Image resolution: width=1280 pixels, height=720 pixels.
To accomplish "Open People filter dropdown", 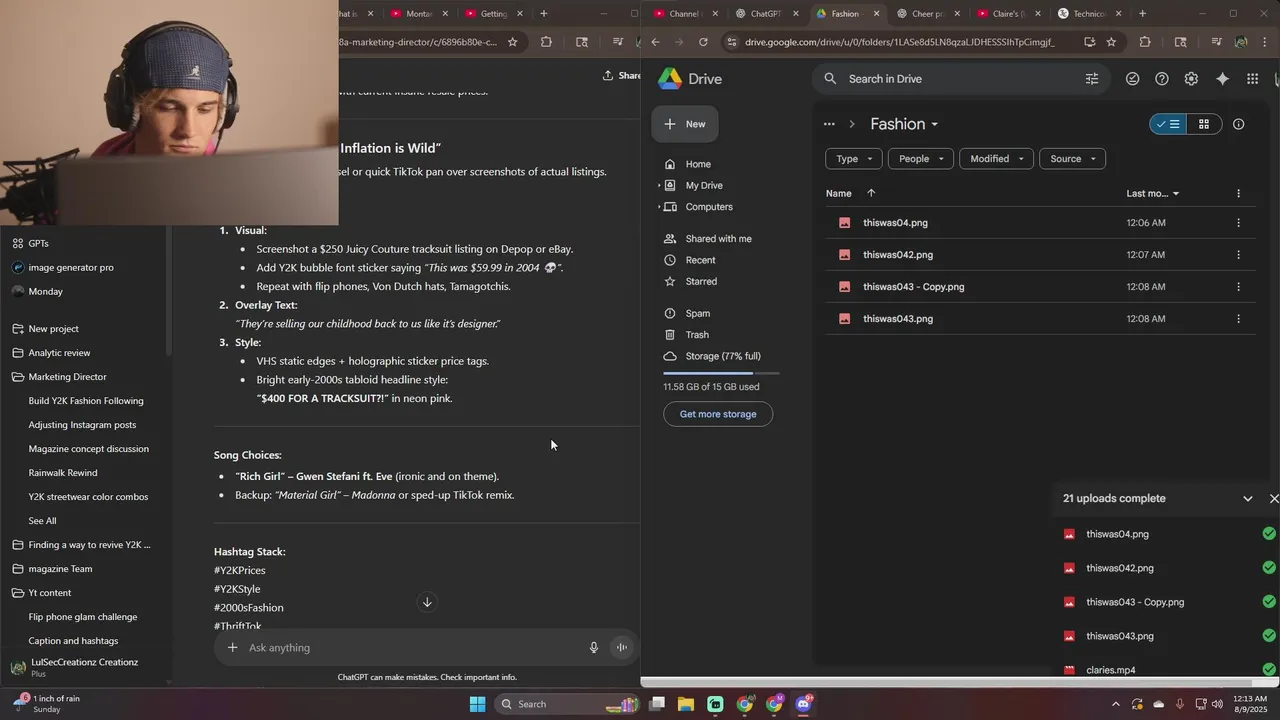I will coord(920,159).
